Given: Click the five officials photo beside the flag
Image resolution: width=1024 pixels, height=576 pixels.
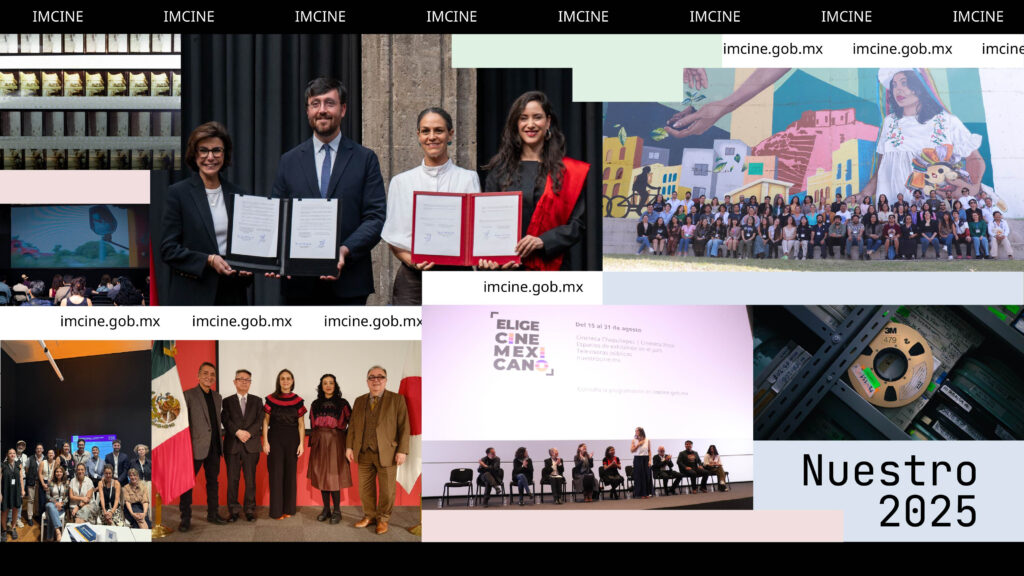Looking at the screenshot, I should (286, 440).
